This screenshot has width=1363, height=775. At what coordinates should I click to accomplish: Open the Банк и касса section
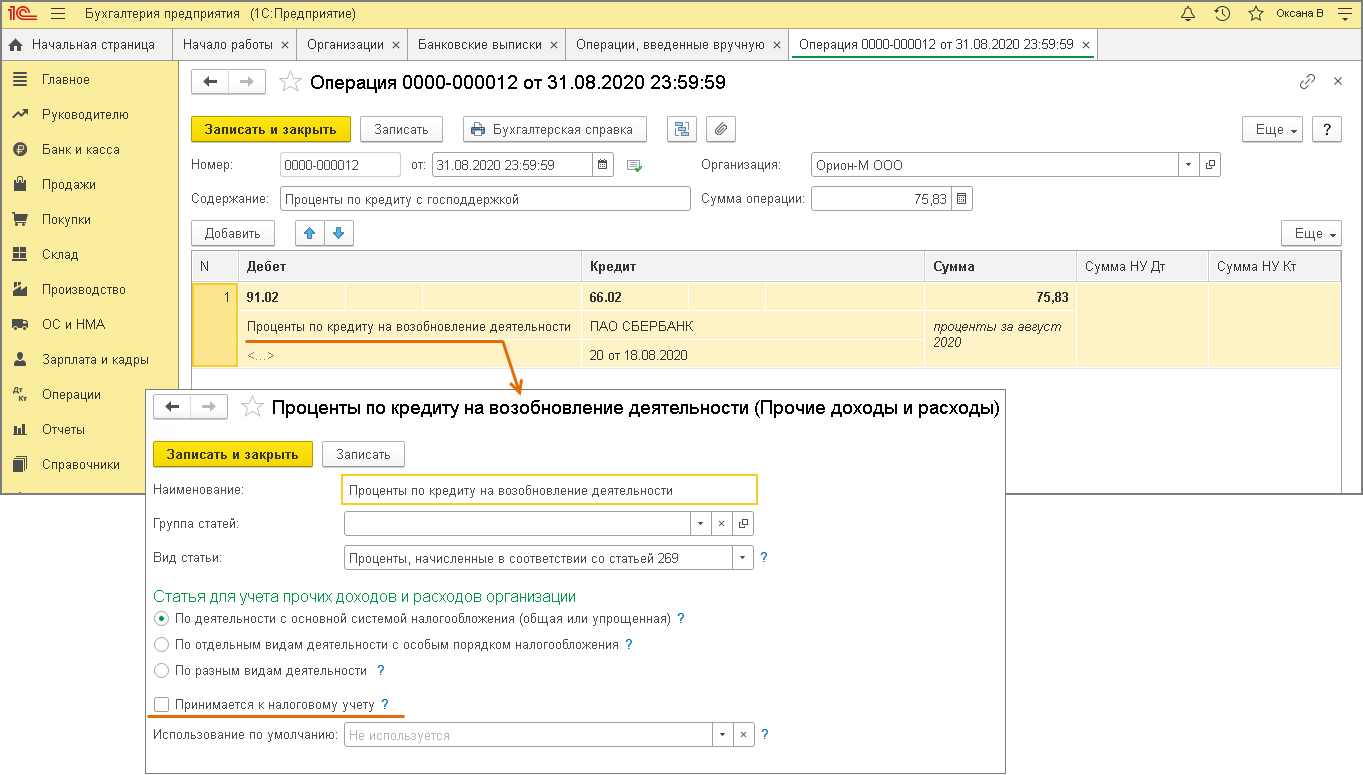click(x=81, y=150)
